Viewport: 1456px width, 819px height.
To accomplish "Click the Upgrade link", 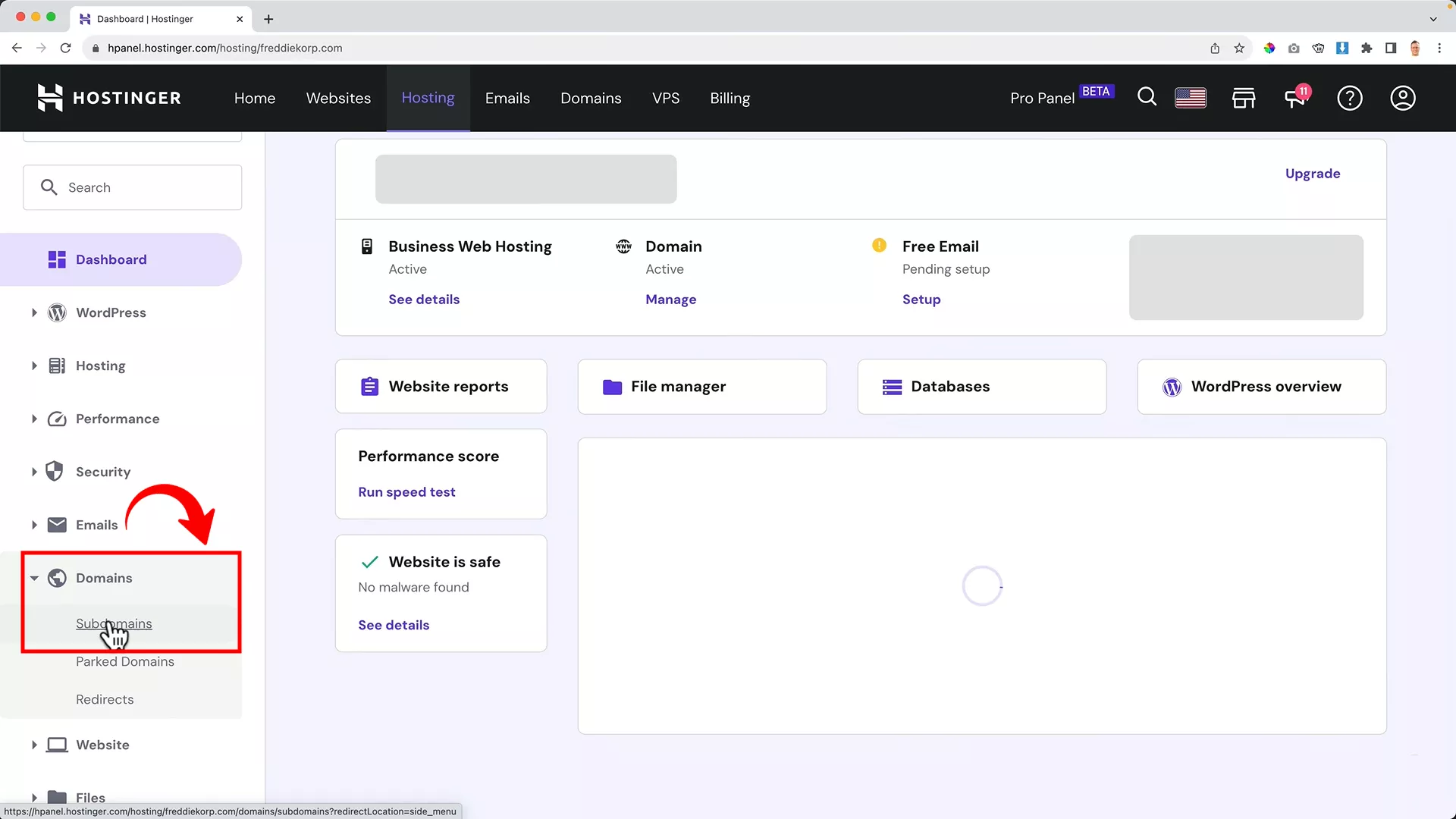I will 1313,173.
